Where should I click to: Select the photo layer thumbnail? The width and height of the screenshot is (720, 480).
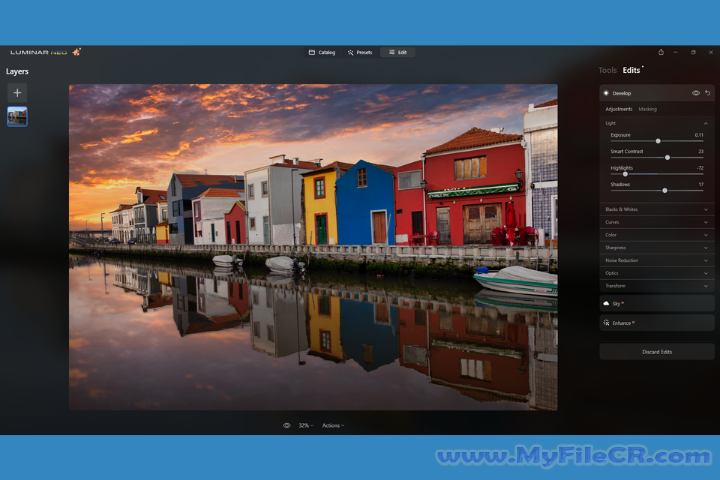tap(17, 116)
